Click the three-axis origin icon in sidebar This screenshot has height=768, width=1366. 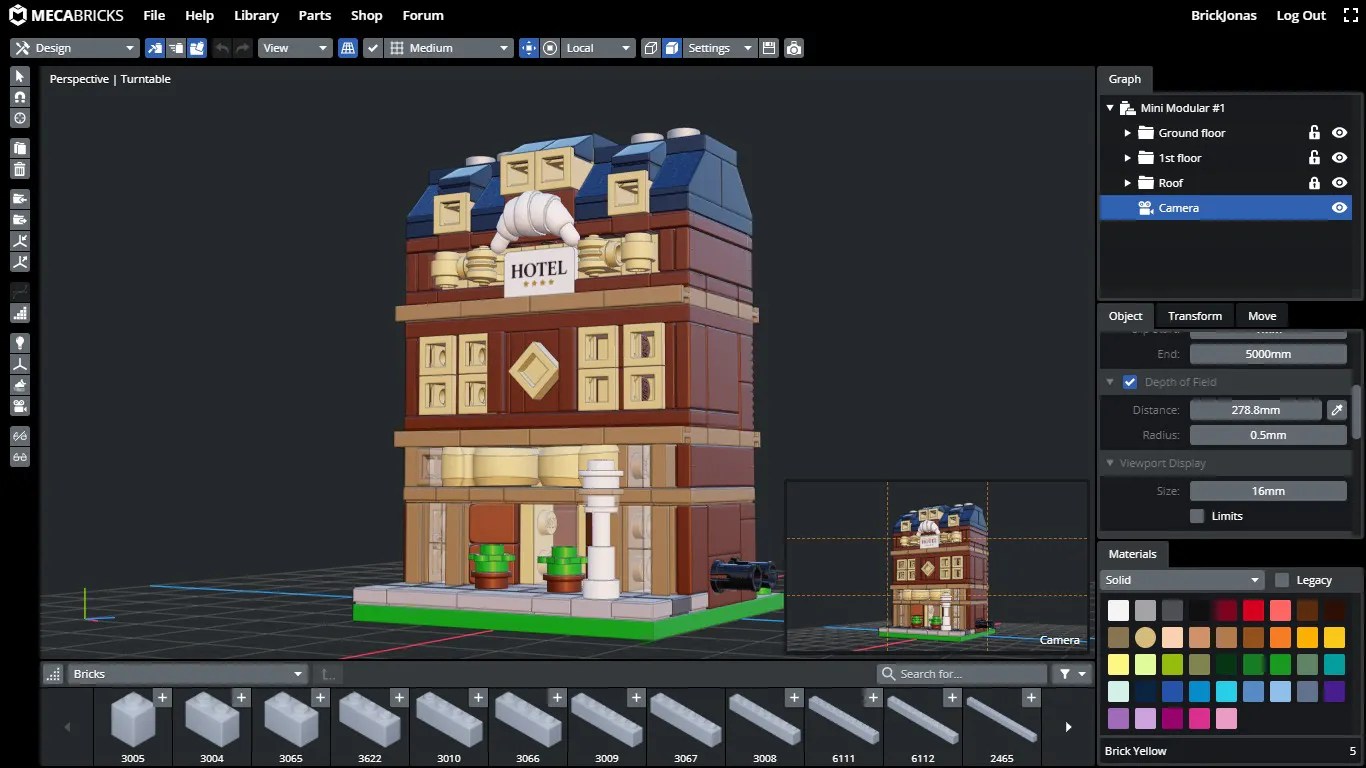(x=19, y=364)
